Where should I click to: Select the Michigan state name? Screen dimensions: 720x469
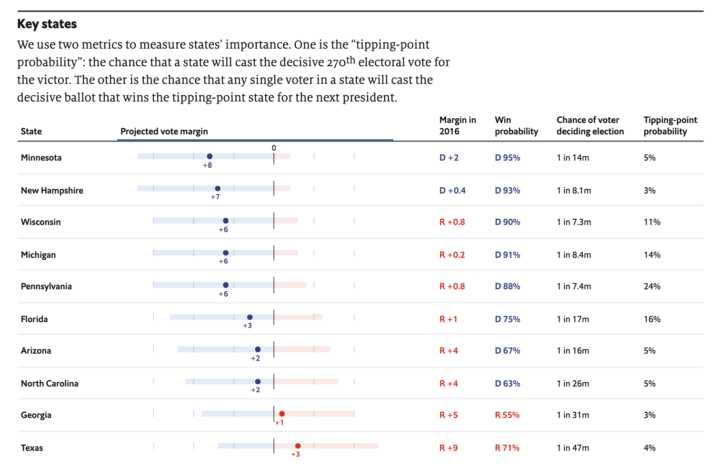point(38,255)
